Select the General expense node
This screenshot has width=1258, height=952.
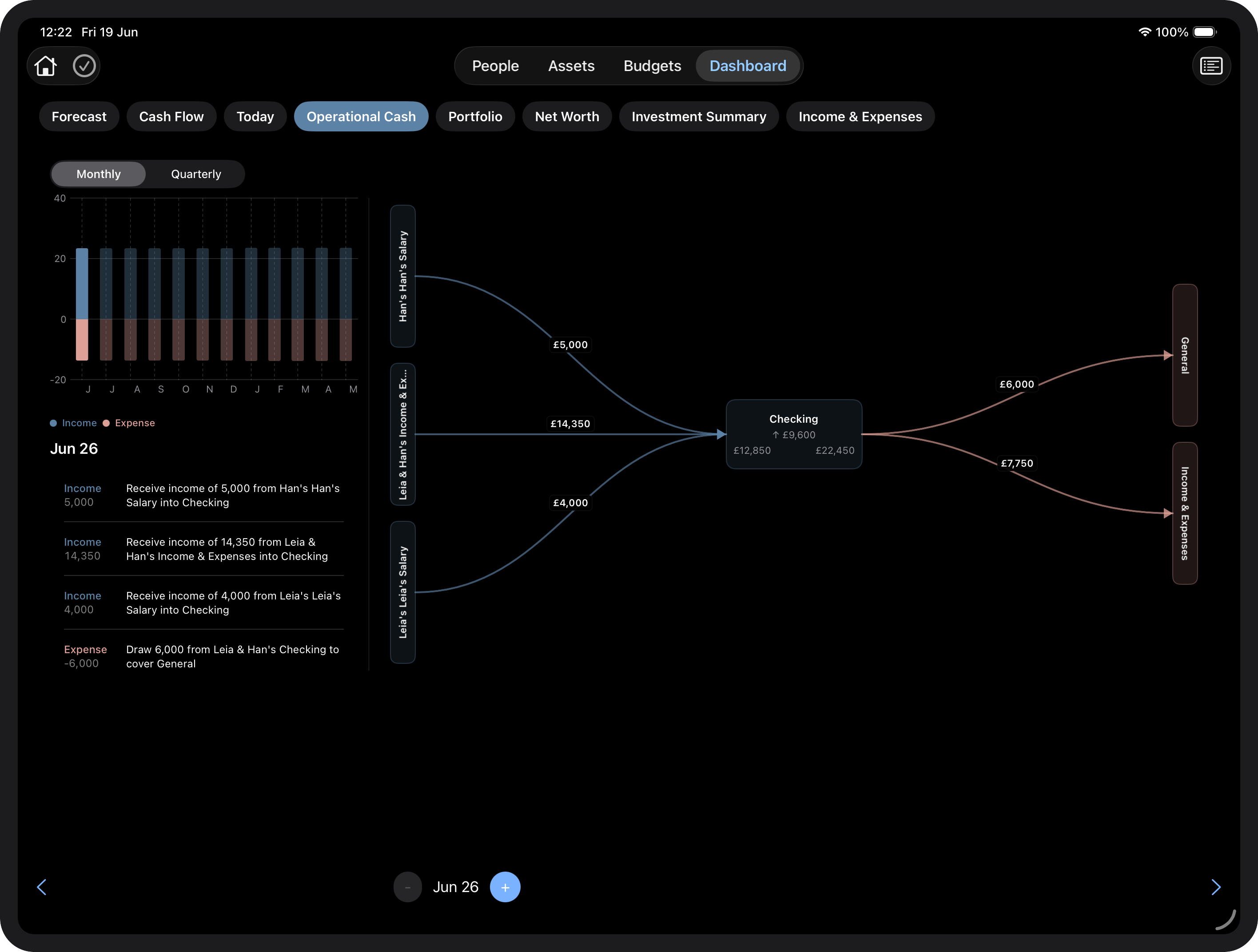1185,355
